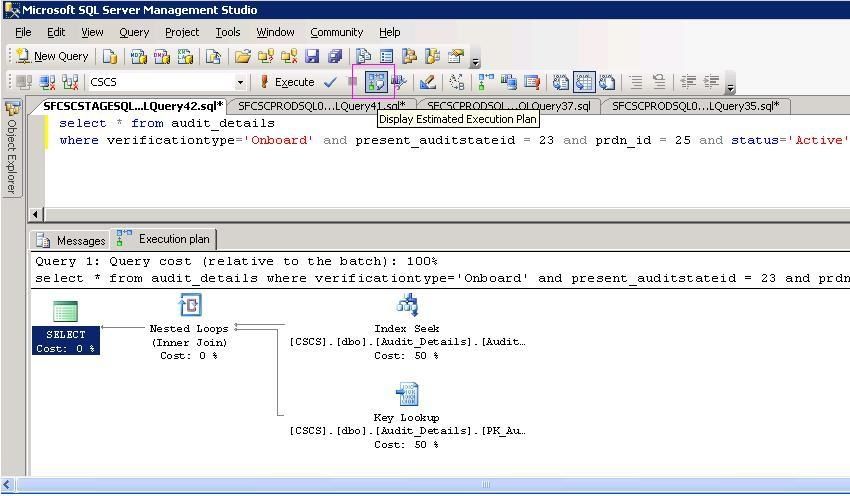The width and height of the screenshot is (850, 496).
Task: Open the Community menu
Action: click(x=337, y=33)
